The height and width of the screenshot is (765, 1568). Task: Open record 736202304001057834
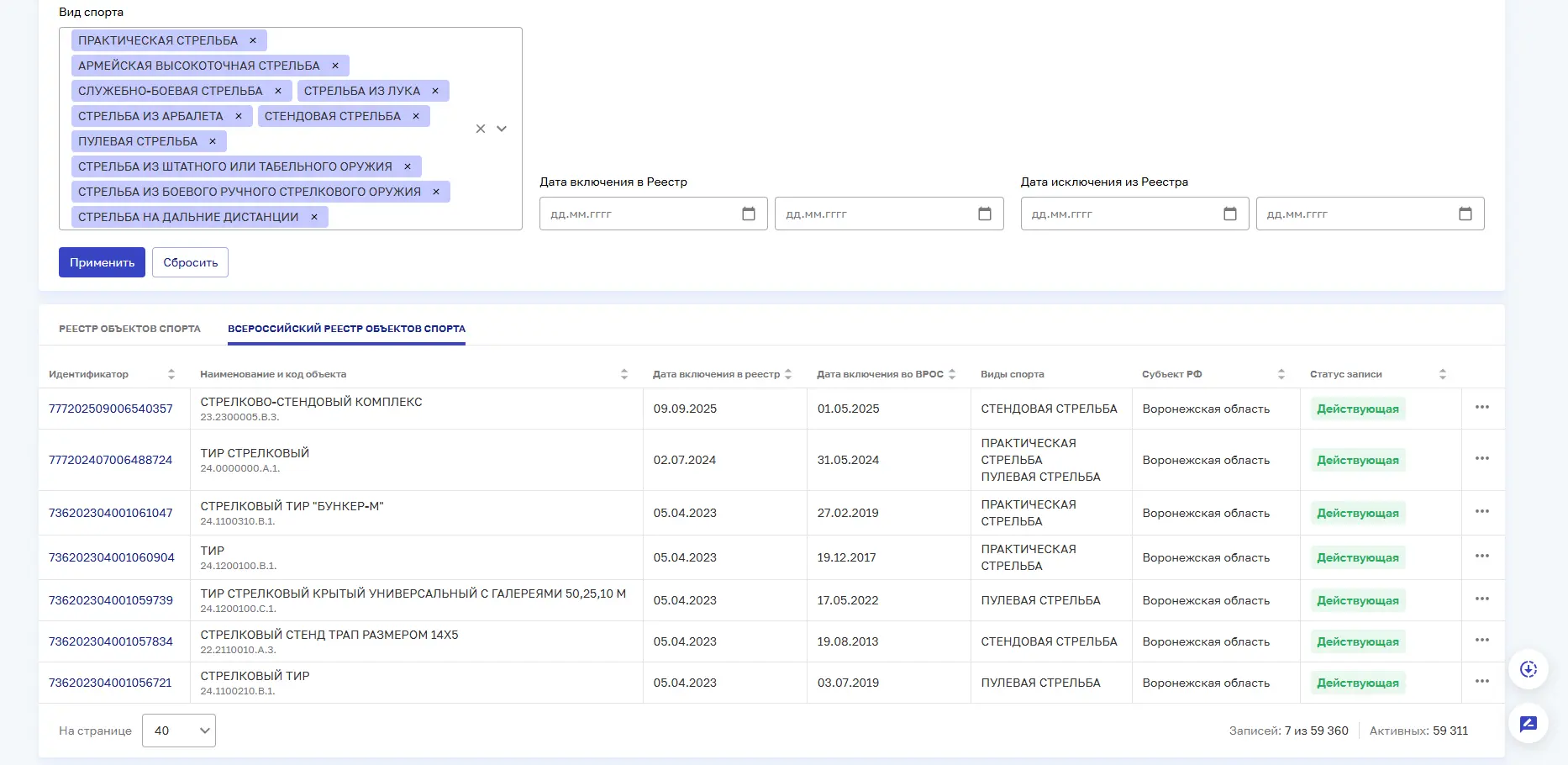point(111,641)
